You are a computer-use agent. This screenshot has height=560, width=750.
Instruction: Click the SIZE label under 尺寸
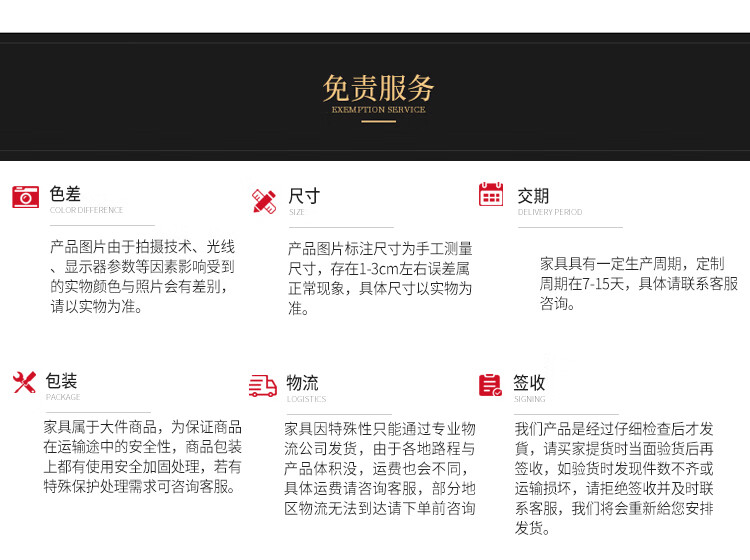[x=297, y=212]
